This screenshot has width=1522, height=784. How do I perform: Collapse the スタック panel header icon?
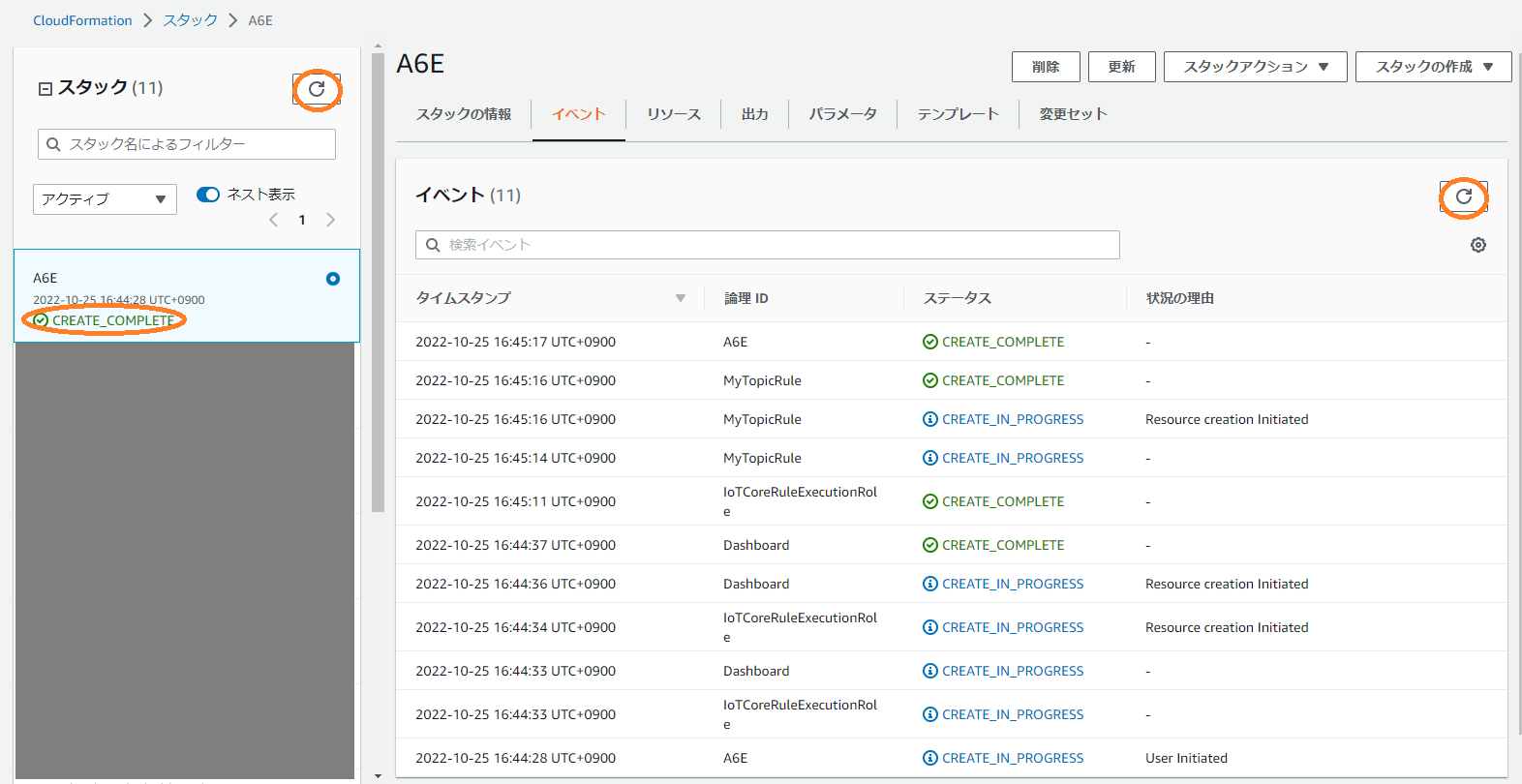pyautogui.click(x=45, y=89)
